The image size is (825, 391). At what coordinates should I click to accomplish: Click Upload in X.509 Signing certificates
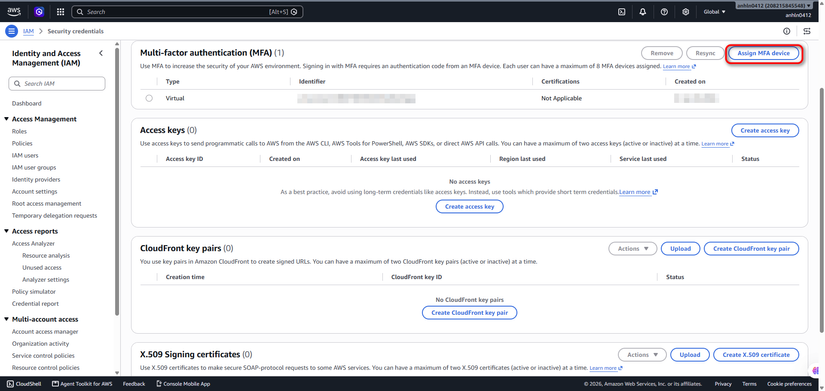690,355
